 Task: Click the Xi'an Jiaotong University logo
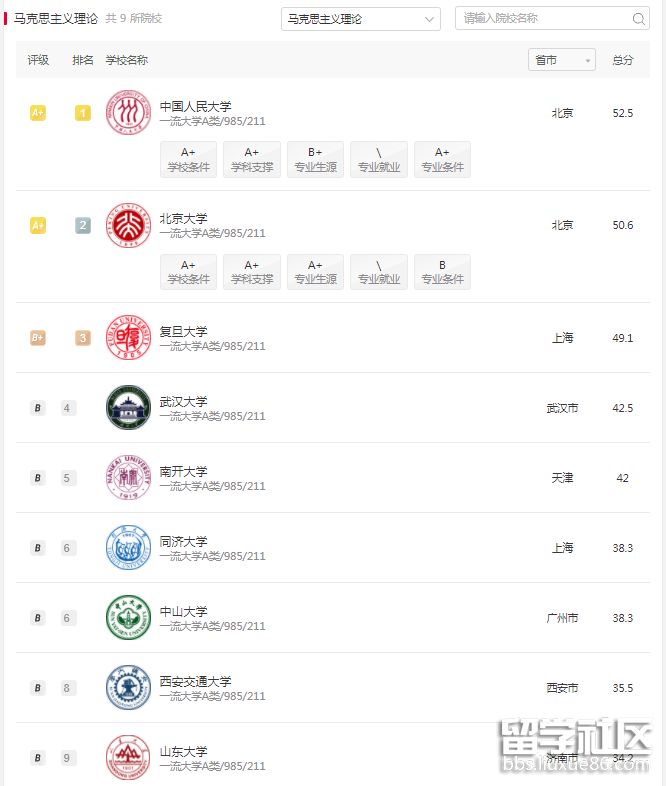[x=128, y=688]
